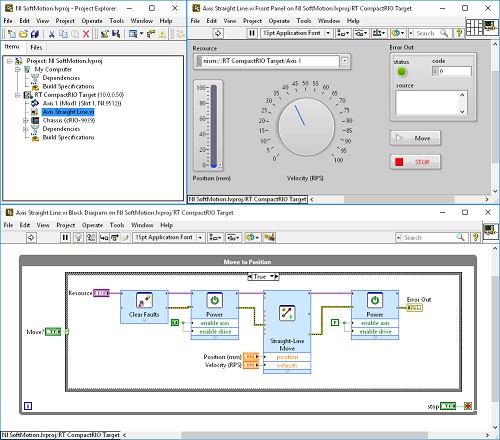Toggle the stop boolean terminal on Block Diagram
Viewport: 500px width, 440px height.
448,406
